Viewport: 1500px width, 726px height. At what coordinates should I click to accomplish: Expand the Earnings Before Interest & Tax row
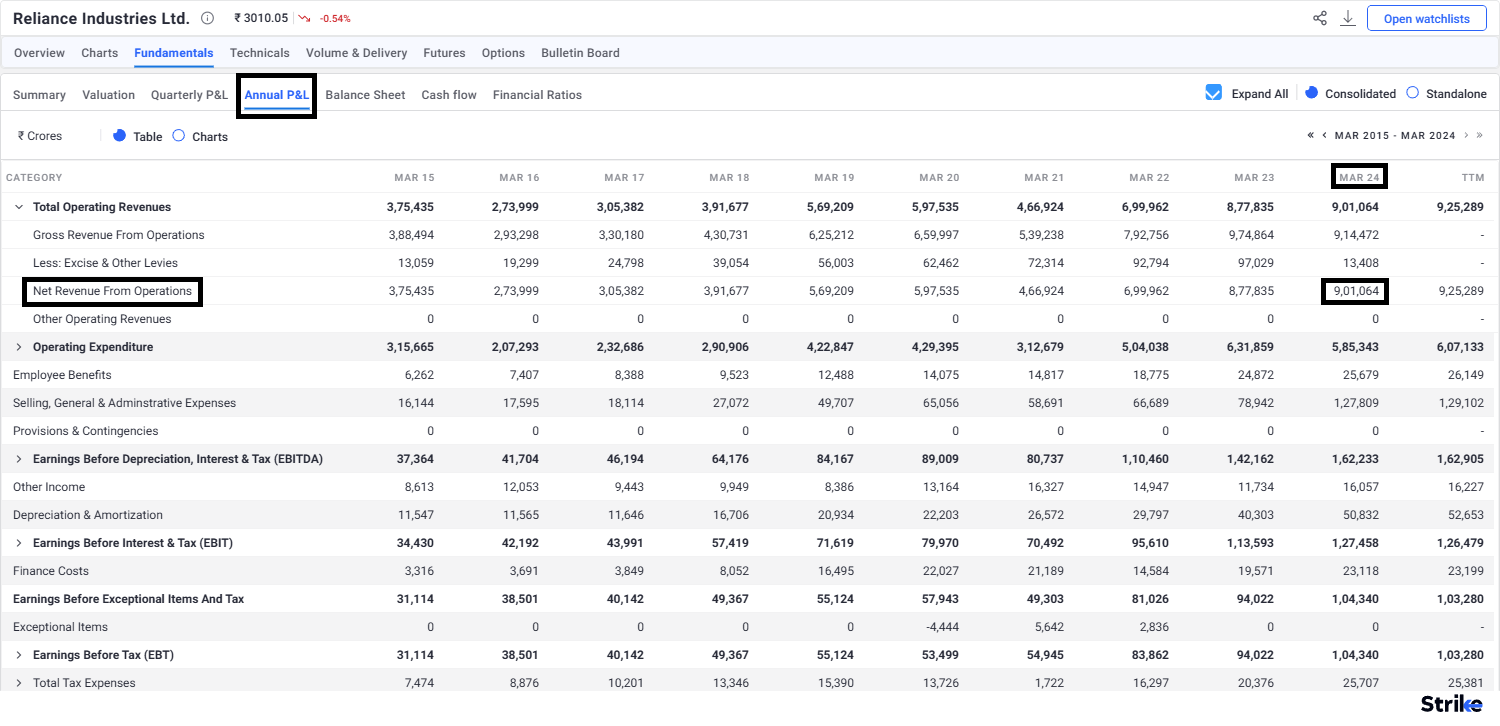[x=18, y=543]
